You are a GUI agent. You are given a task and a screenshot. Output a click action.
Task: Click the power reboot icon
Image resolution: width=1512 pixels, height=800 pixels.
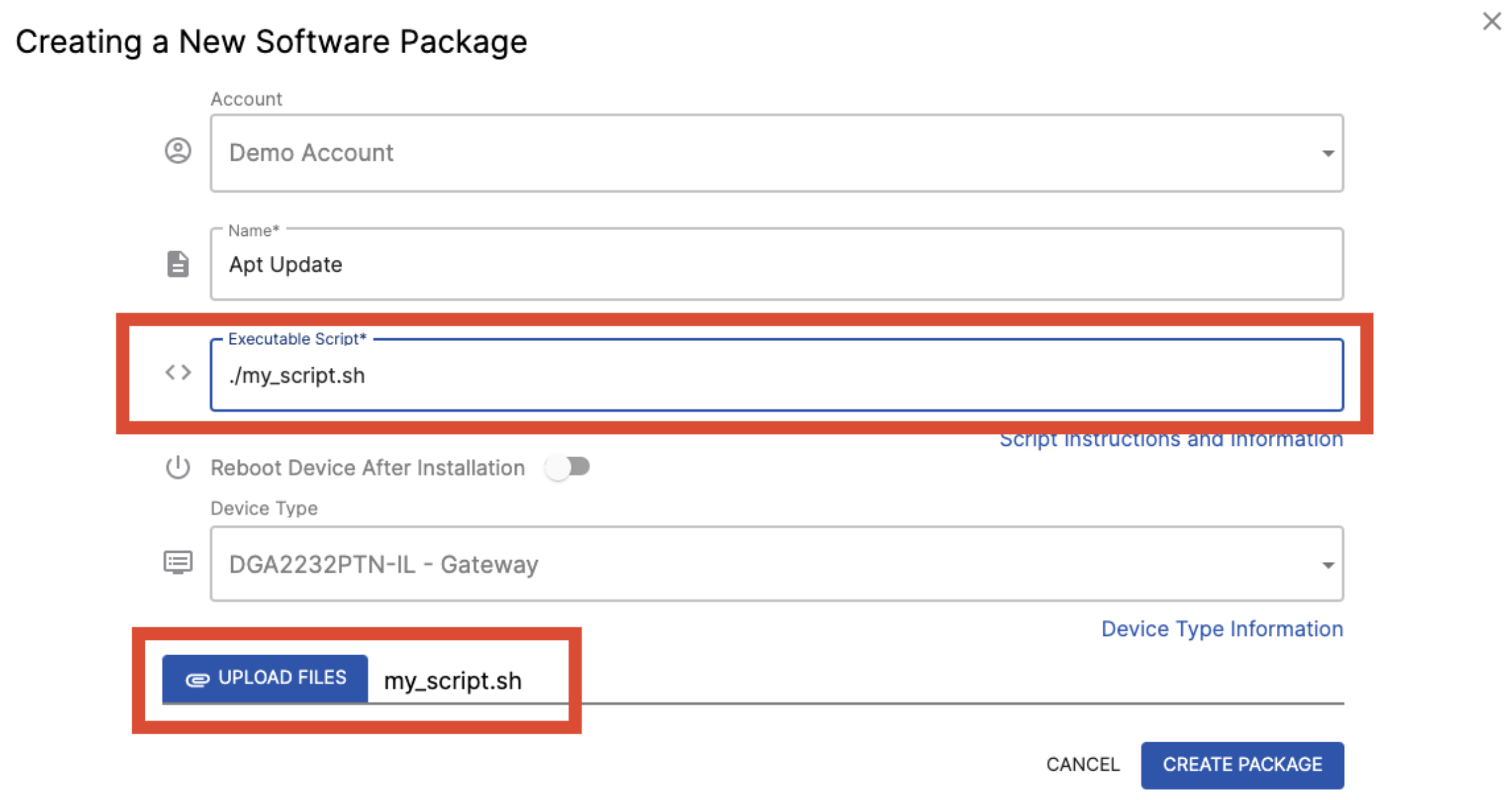[178, 468]
